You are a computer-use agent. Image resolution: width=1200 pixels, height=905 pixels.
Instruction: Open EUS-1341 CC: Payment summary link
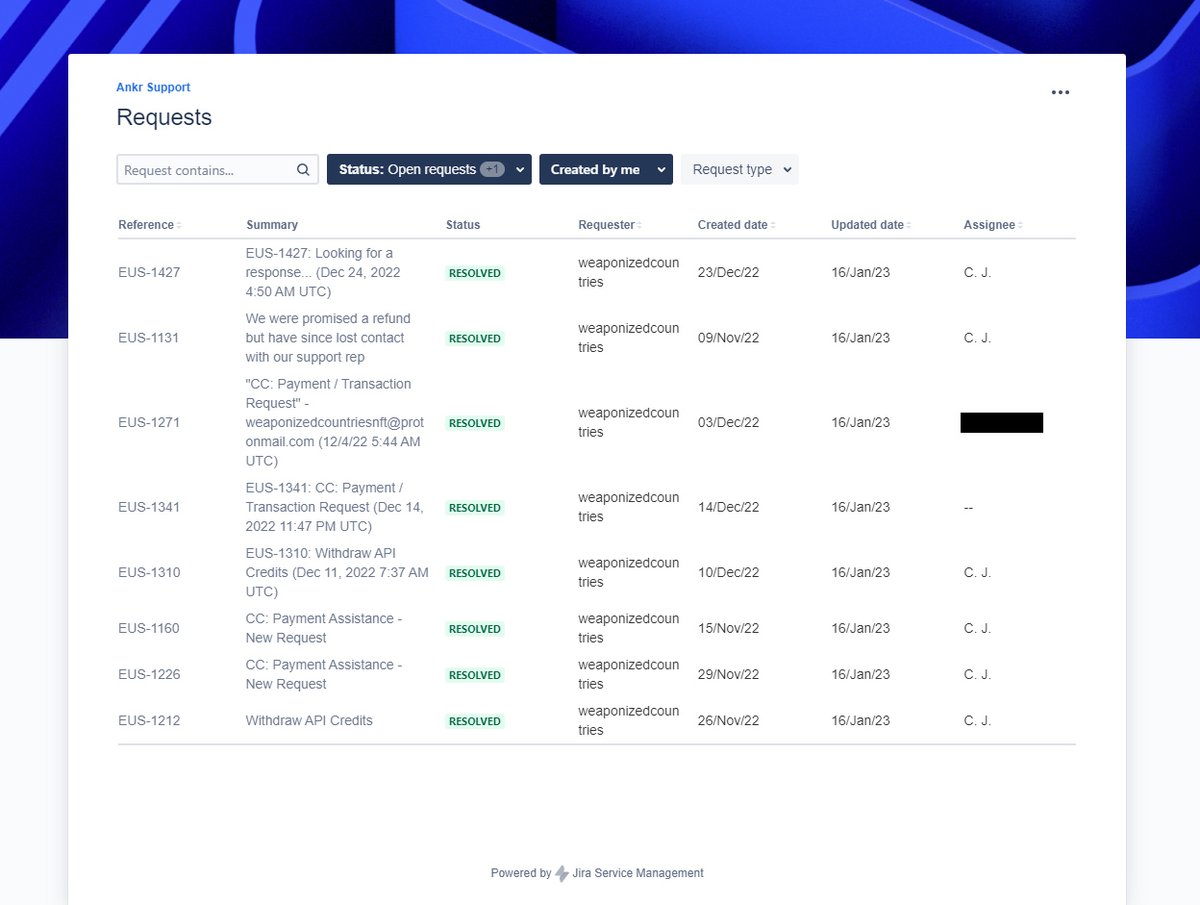[334, 507]
